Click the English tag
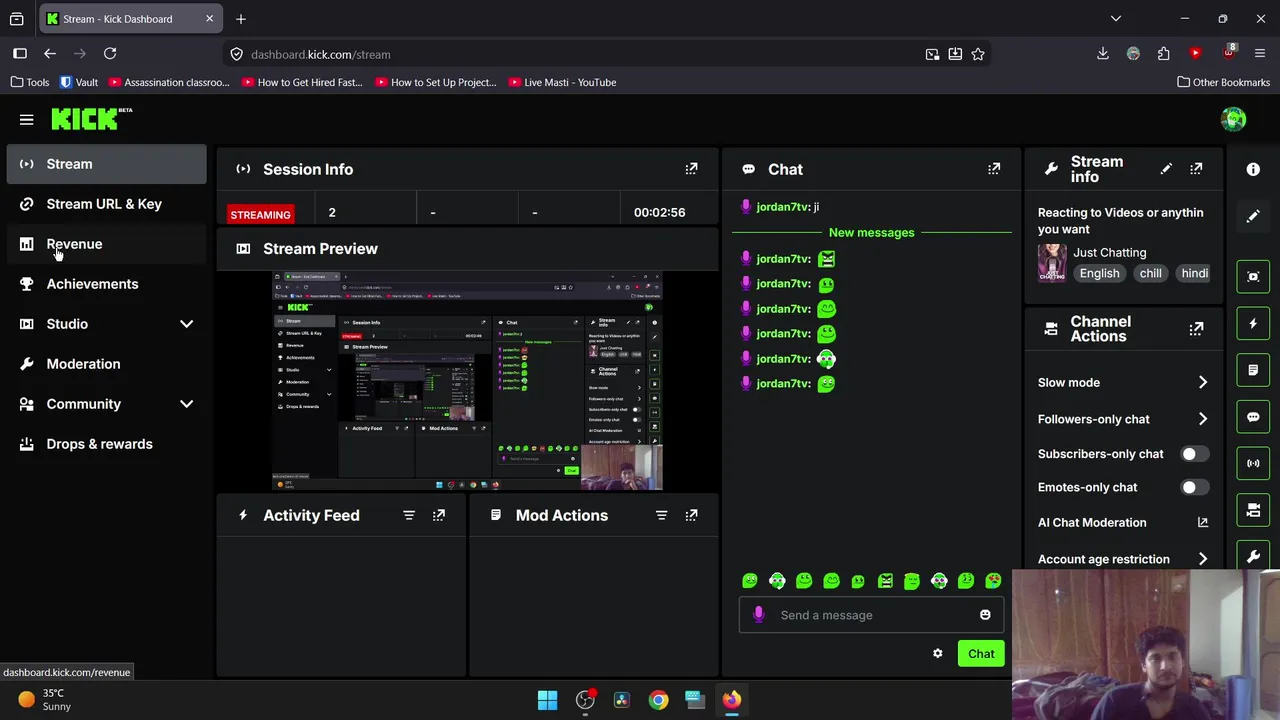This screenshot has height=720, width=1280. (1099, 273)
